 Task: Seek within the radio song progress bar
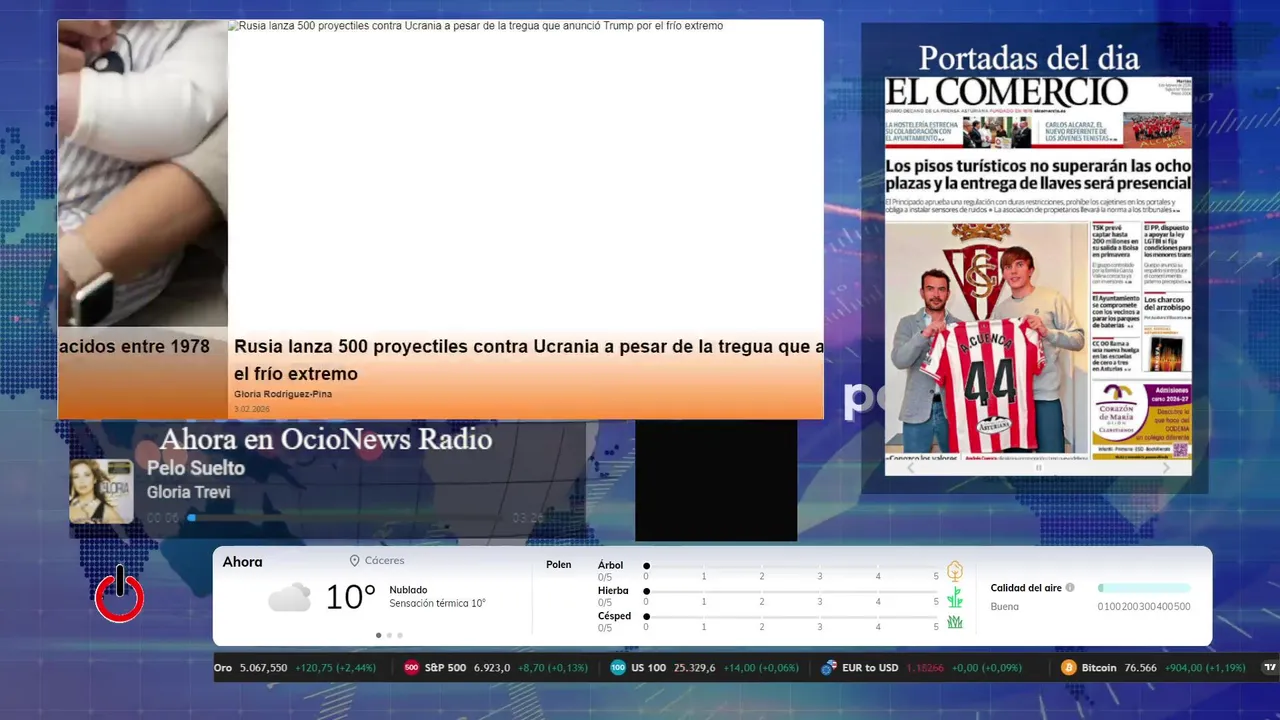[x=348, y=518]
